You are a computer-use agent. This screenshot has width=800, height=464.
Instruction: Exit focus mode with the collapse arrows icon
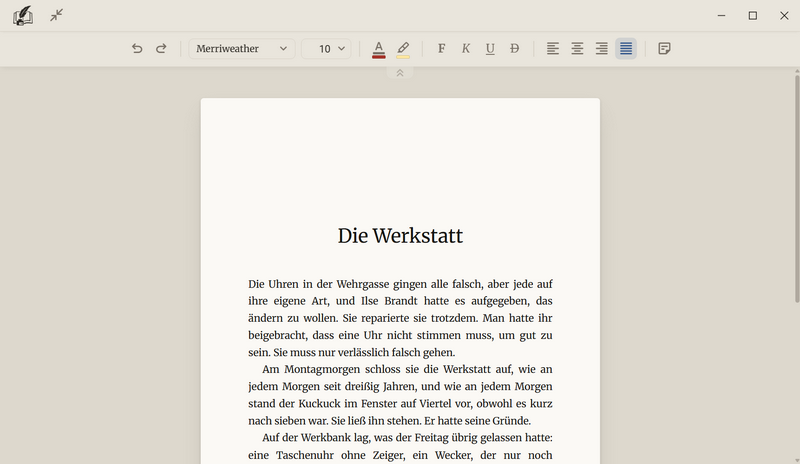point(57,15)
